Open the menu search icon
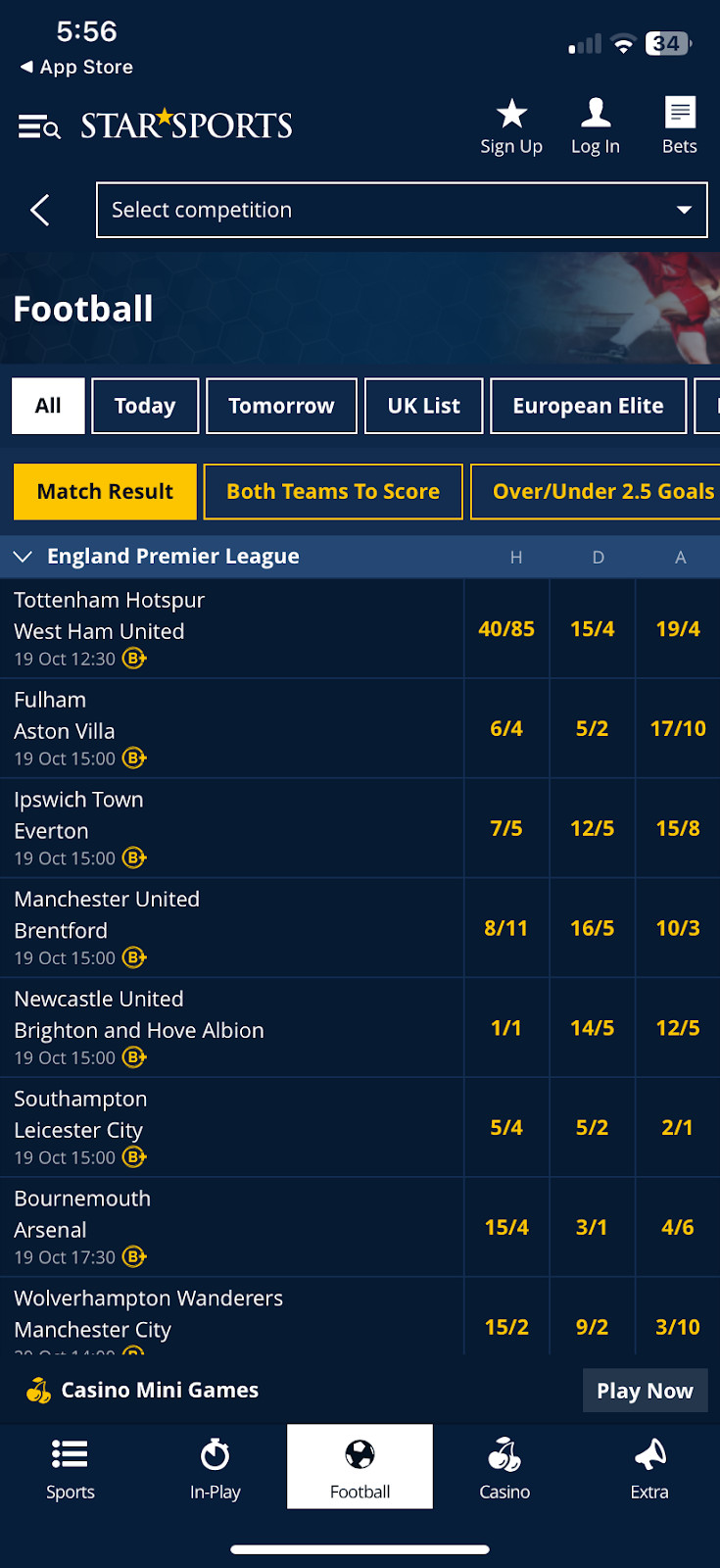720x1568 pixels. (x=39, y=126)
